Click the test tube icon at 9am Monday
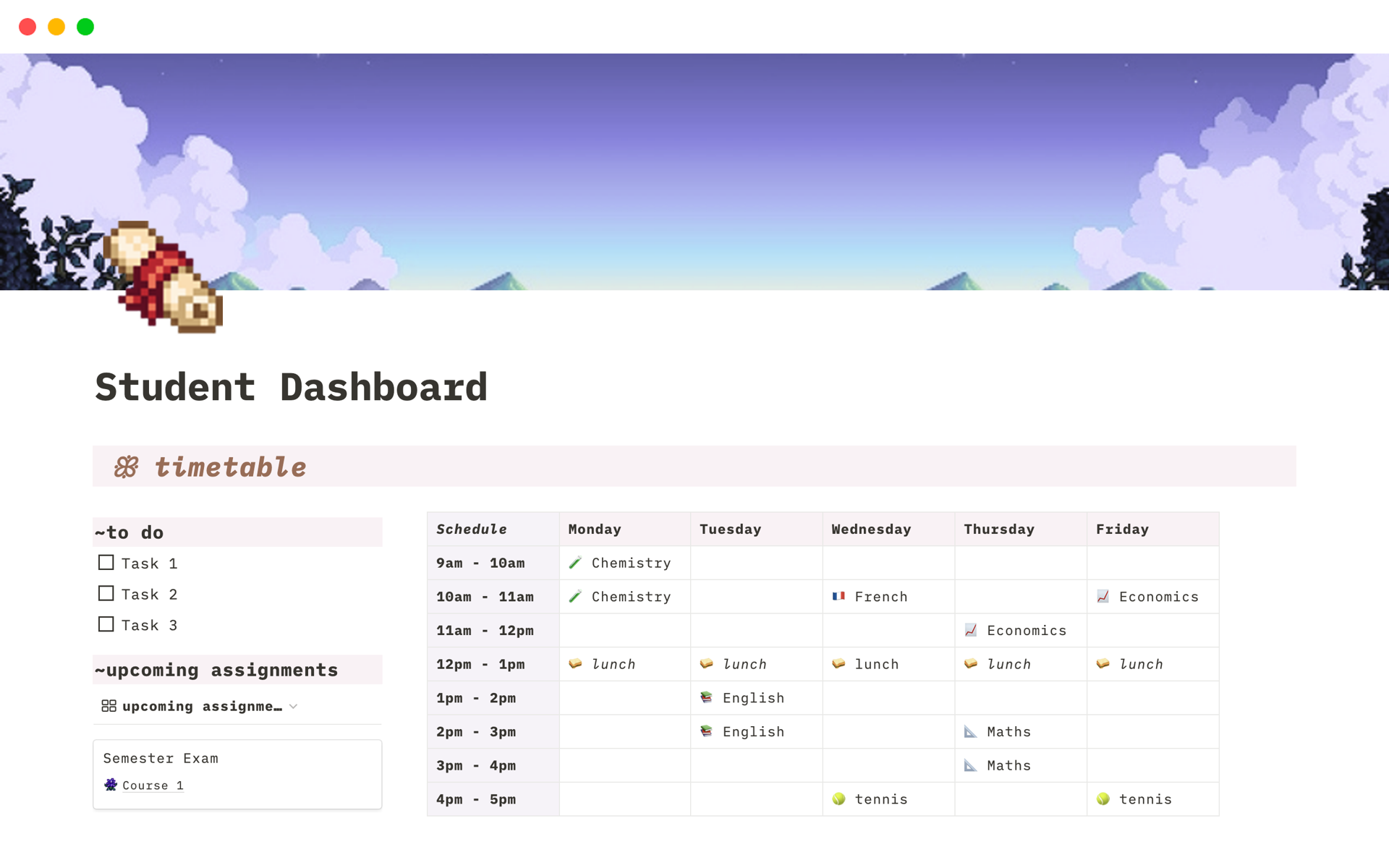 click(575, 563)
